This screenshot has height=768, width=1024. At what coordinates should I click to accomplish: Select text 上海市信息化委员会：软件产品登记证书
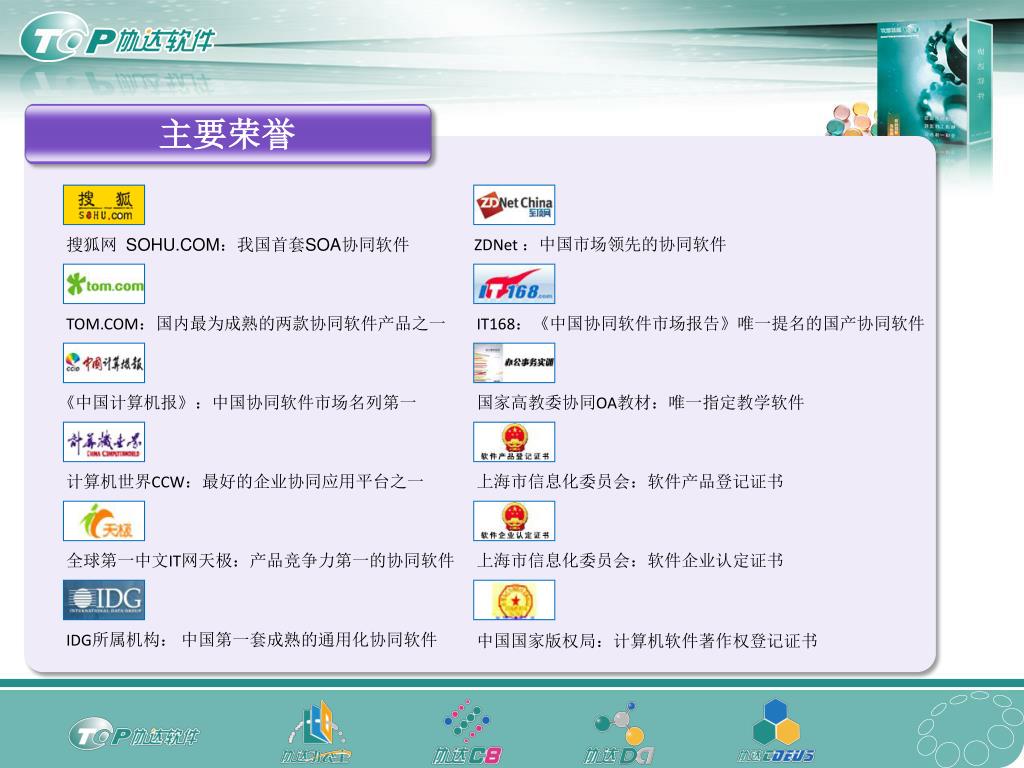click(630, 482)
